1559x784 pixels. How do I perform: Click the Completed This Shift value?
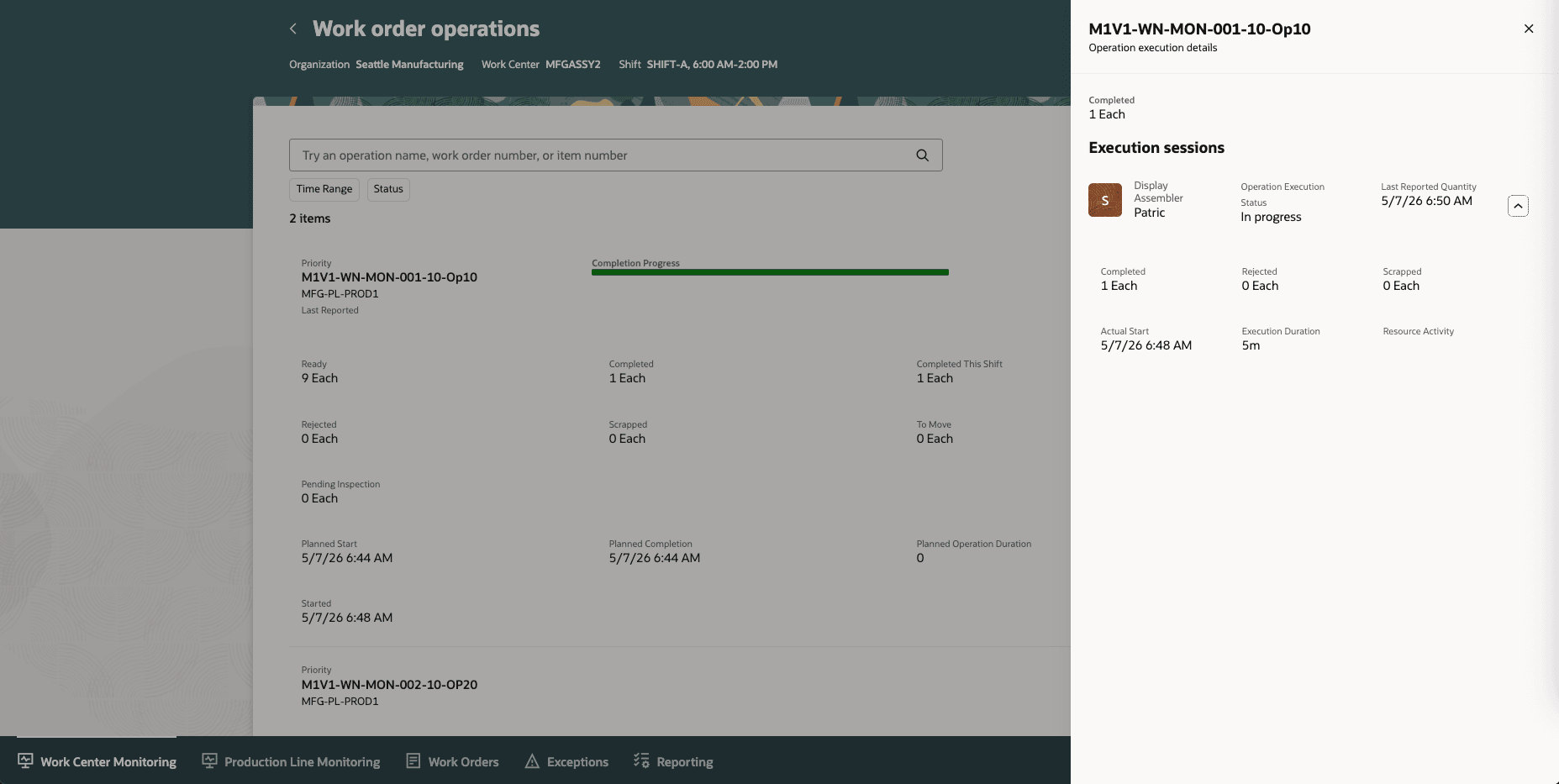pyautogui.click(x=935, y=378)
